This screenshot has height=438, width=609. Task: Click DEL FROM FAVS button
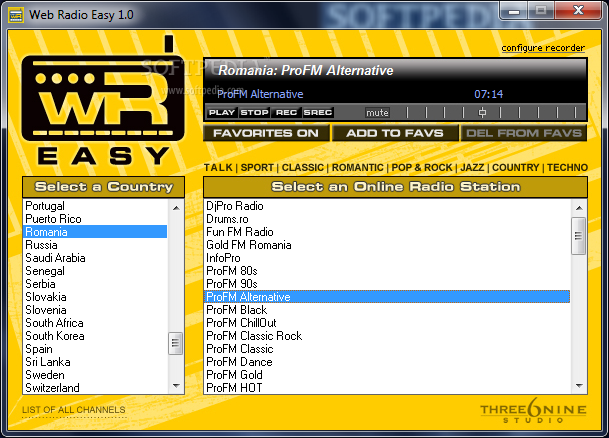[x=524, y=133]
